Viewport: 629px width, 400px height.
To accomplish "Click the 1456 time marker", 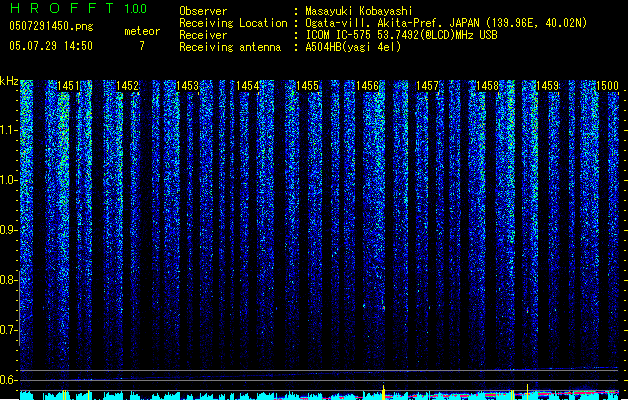I will pyautogui.click(x=367, y=86).
